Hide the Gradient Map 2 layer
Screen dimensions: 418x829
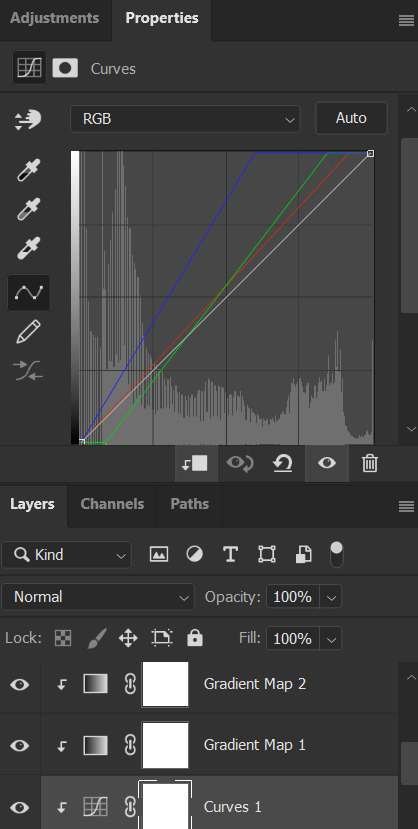point(20,685)
